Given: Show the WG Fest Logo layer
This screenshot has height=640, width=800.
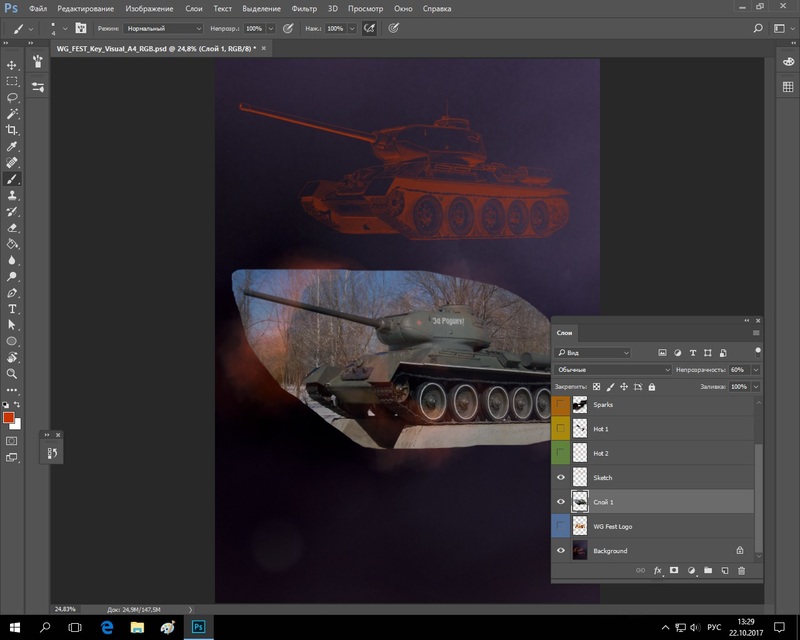Looking at the screenshot, I should click(560, 526).
